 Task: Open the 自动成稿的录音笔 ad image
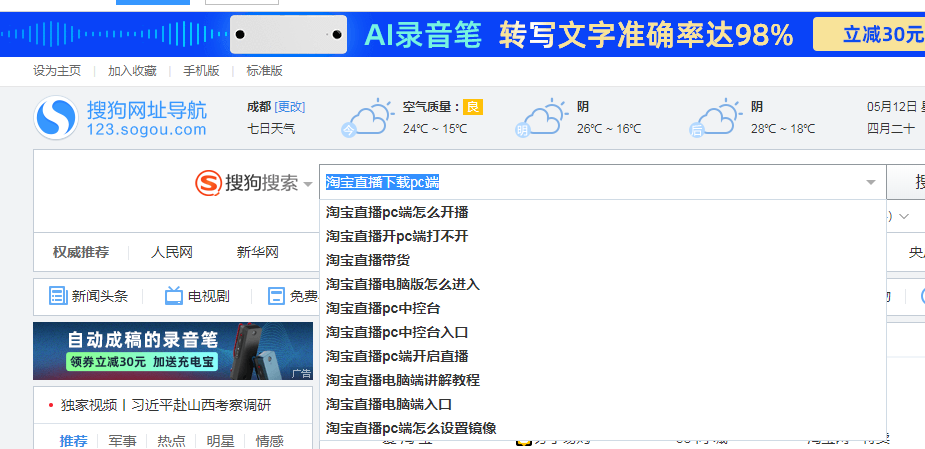point(173,350)
